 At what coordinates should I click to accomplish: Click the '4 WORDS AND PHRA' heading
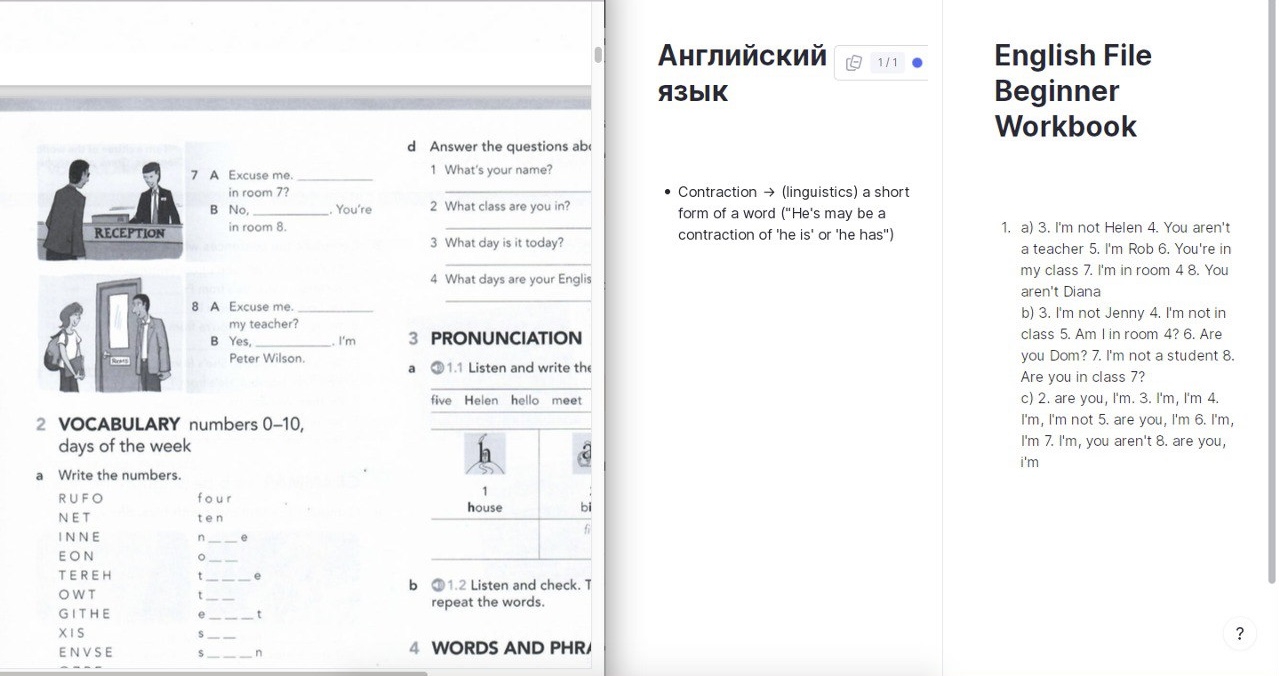point(500,648)
